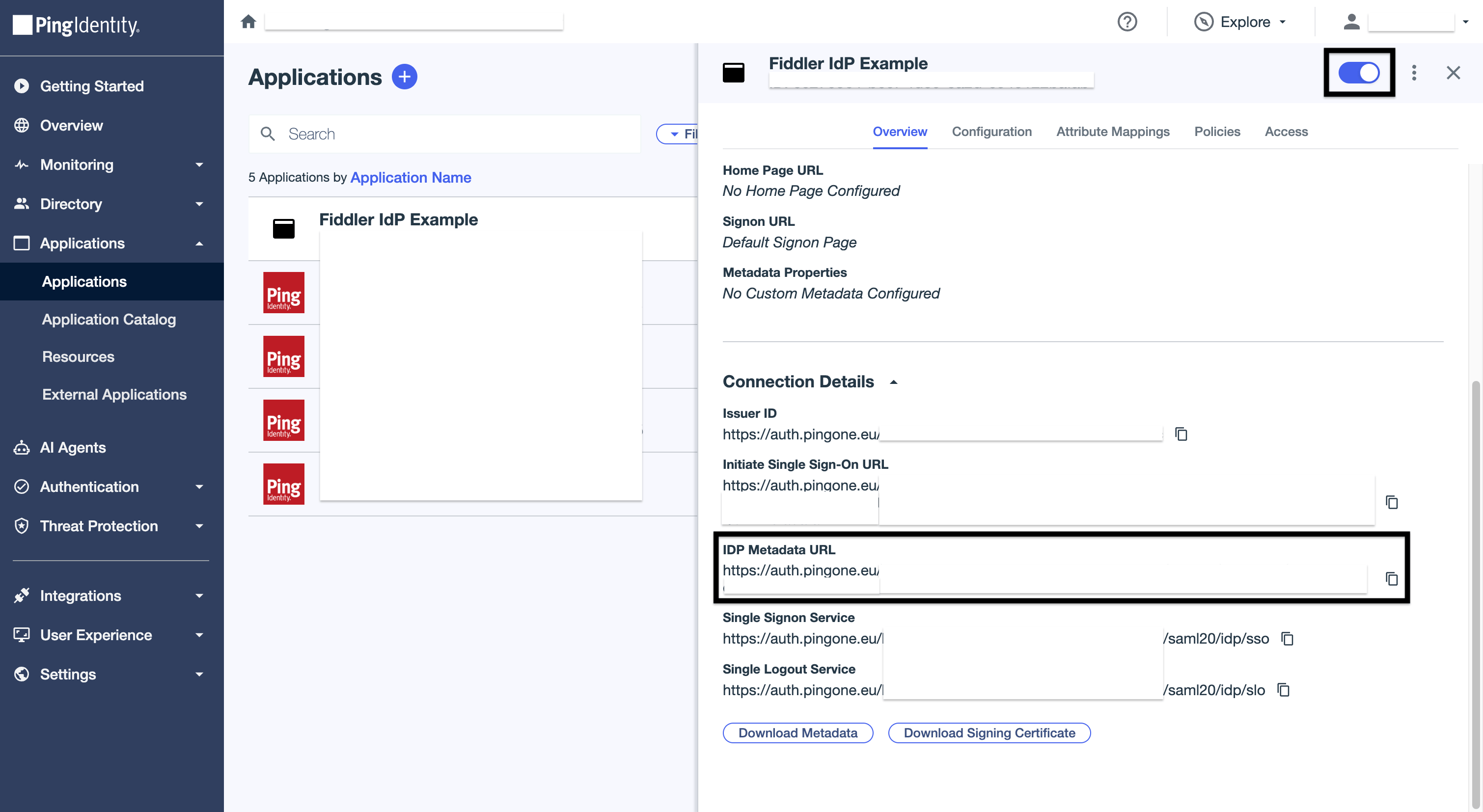Select the fourth Ping Identity application logo

pyautogui.click(x=283, y=484)
